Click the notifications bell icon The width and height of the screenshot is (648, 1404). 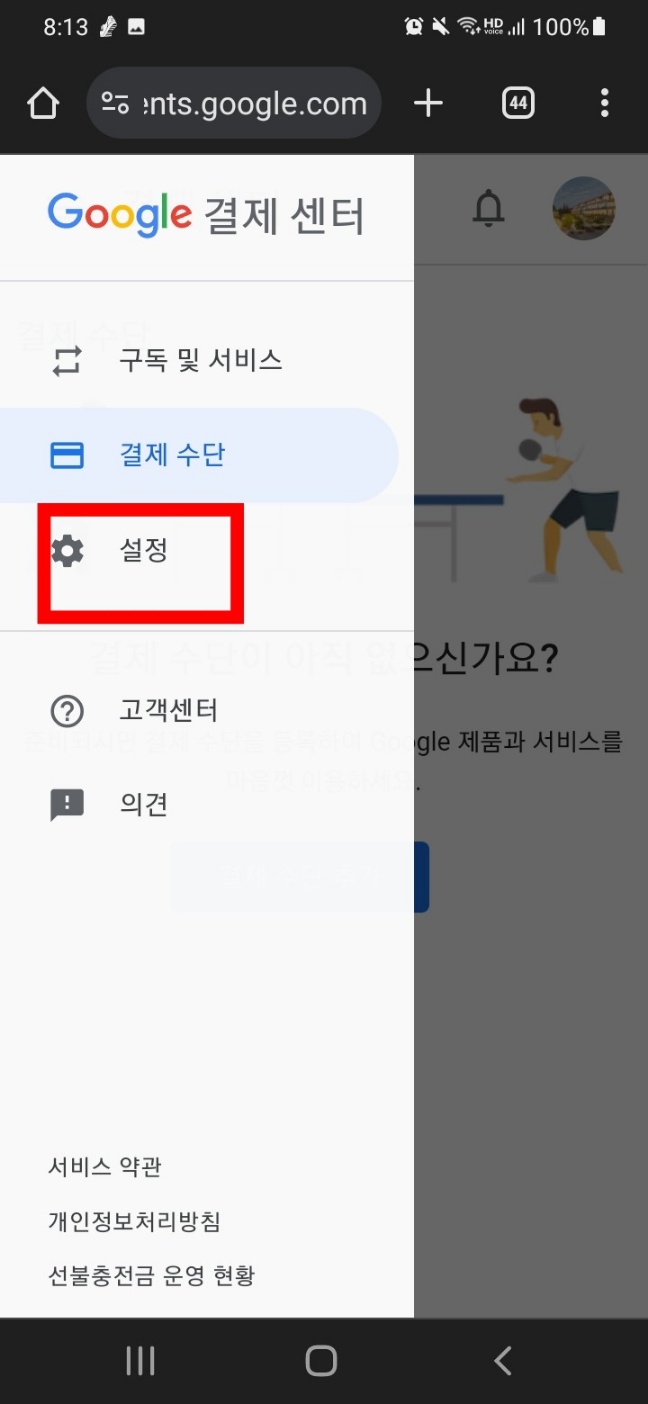coord(488,209)
